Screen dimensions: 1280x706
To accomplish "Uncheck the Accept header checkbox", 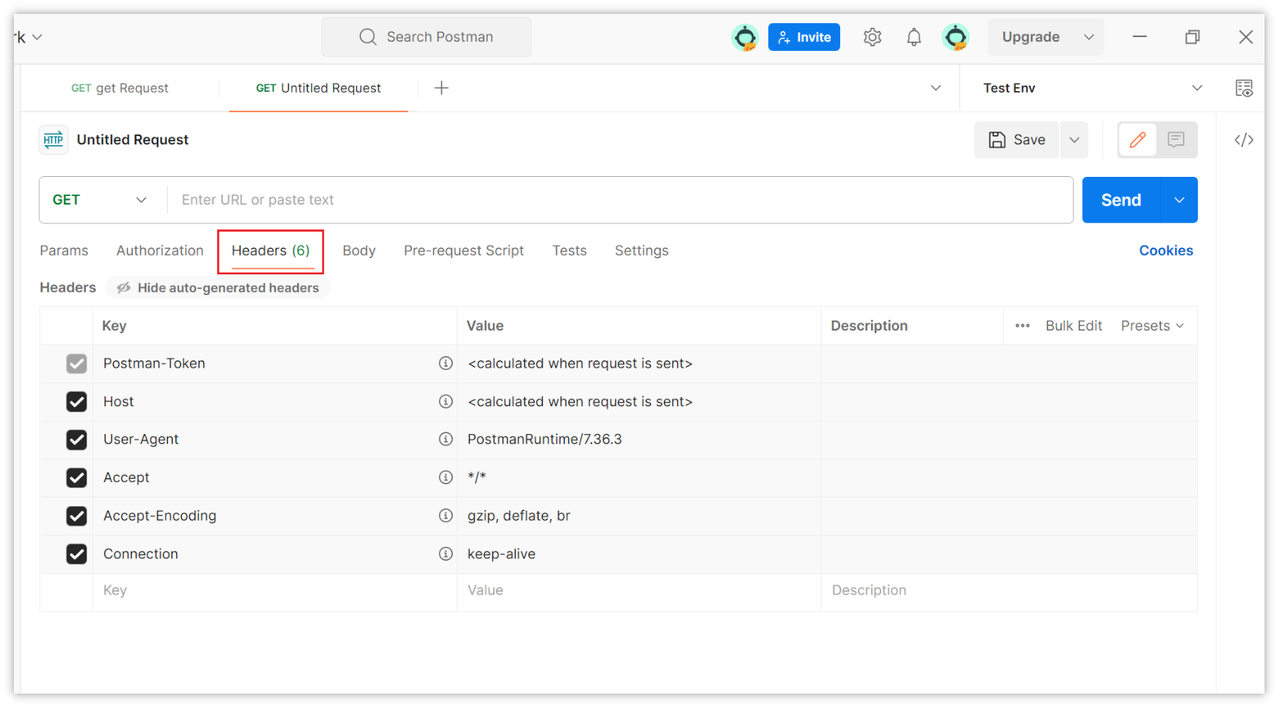I will (76, 478).
